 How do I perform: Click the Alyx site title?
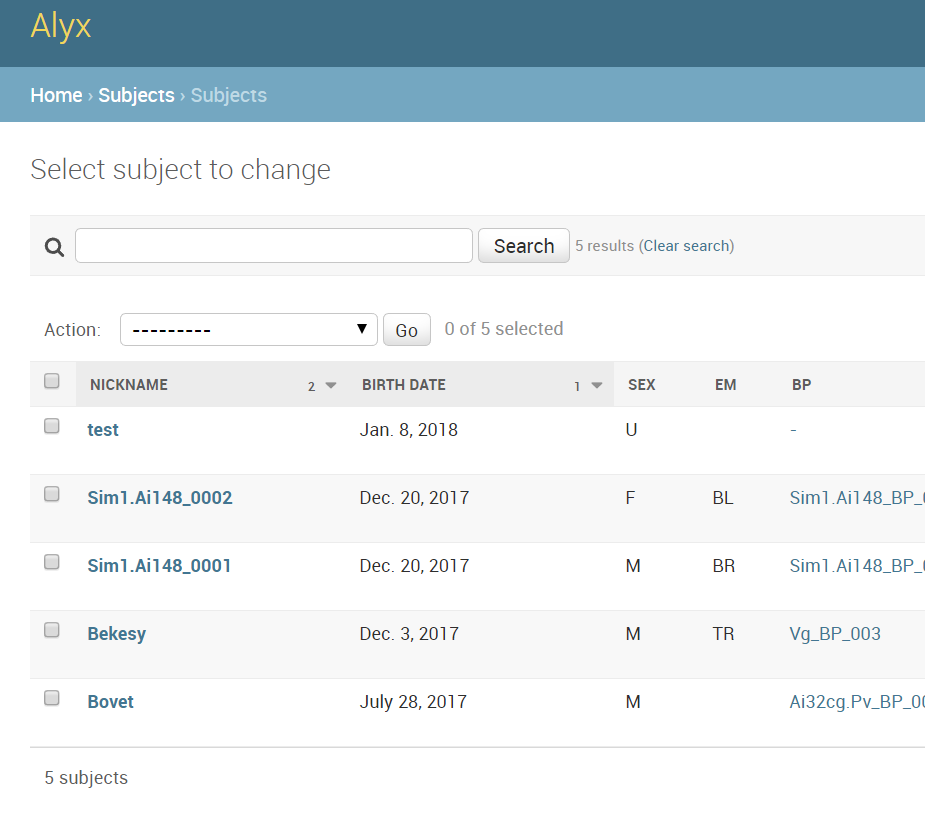tap(61, 25)
